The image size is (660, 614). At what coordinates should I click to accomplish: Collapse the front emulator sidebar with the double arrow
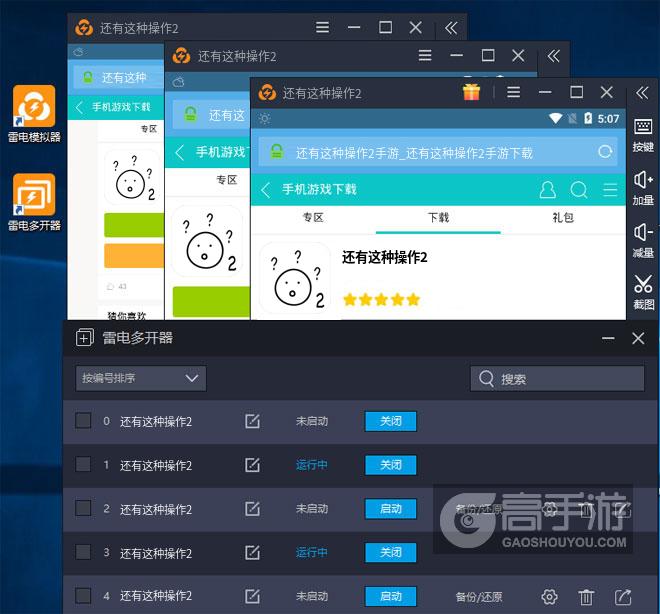tap(642, 92)
